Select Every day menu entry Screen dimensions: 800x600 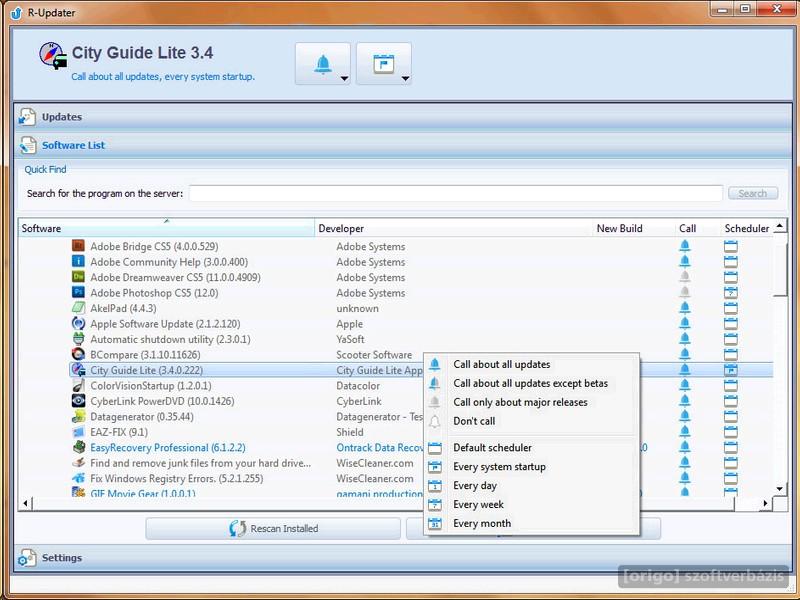coord(531,485)
